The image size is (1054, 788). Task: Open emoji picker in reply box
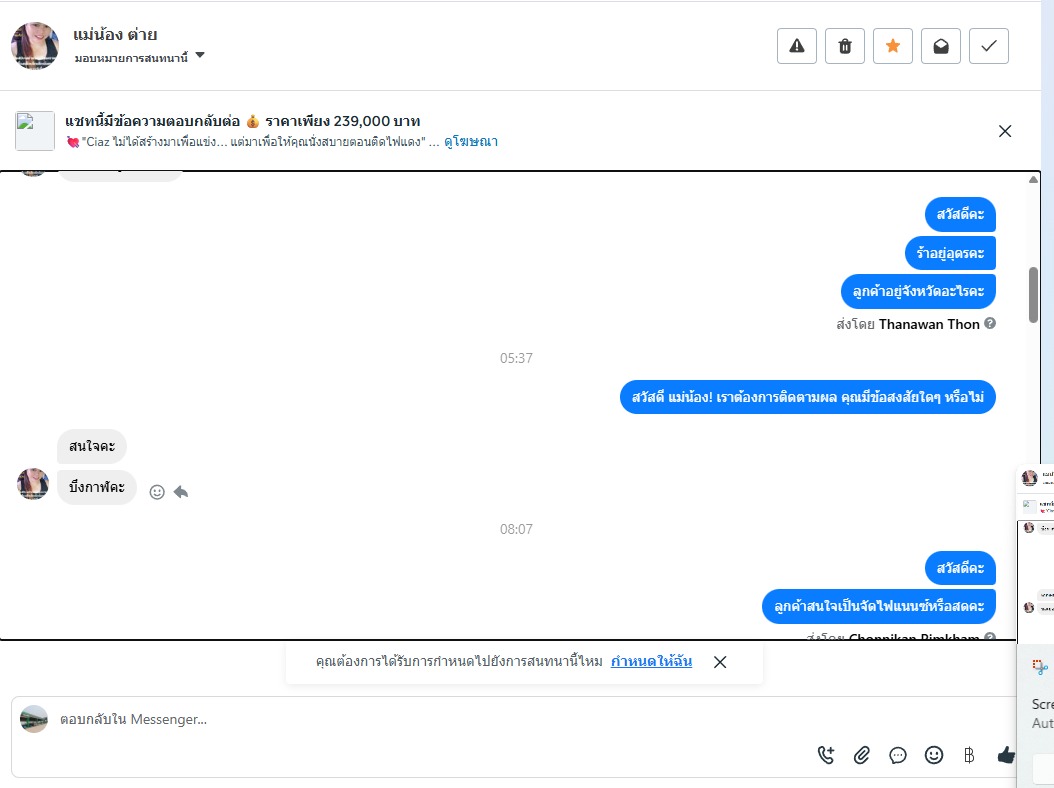(934, 755)
